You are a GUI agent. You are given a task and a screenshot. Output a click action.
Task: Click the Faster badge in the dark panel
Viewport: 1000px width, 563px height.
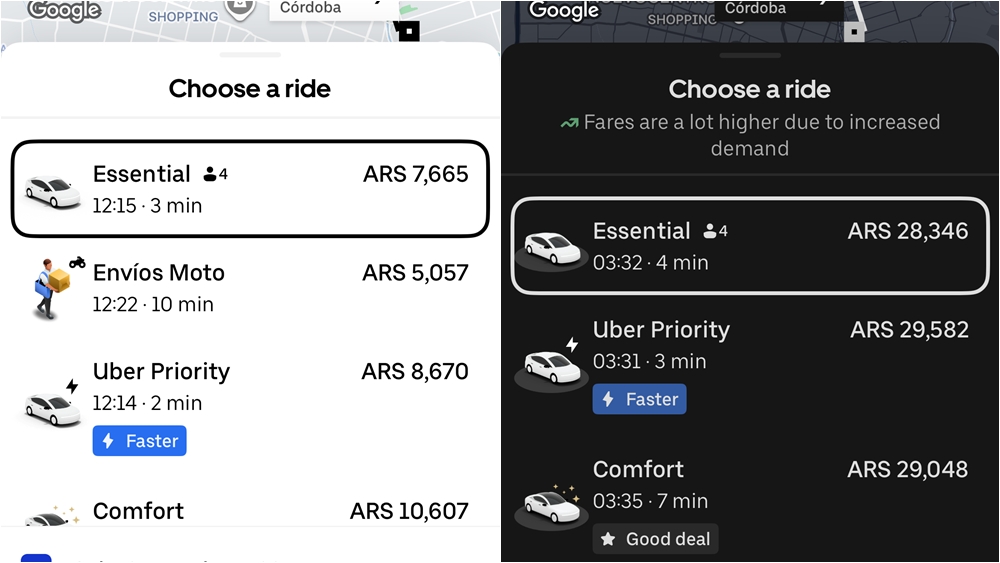coord(640,399)
